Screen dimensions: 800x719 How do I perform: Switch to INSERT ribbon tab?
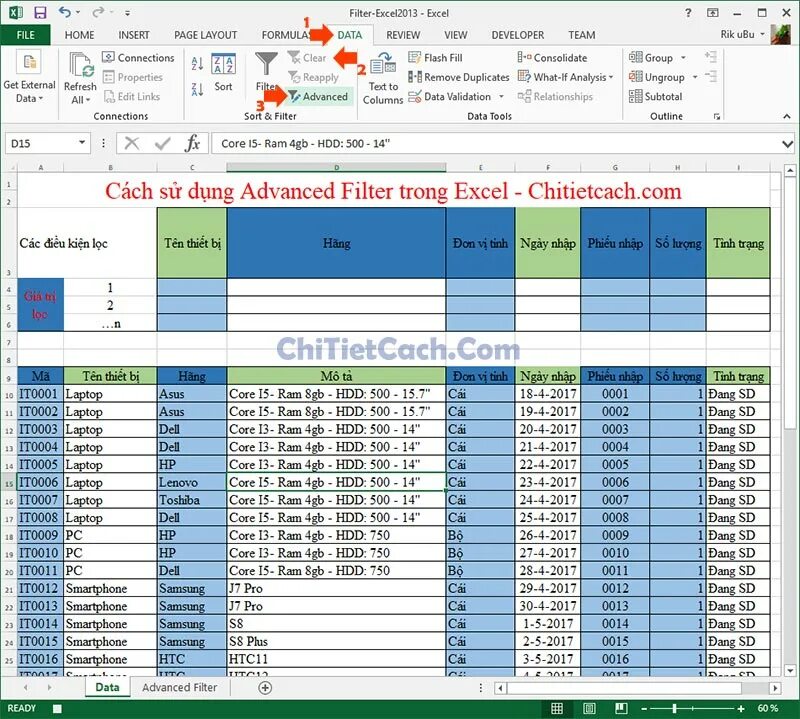click(134, 35)
